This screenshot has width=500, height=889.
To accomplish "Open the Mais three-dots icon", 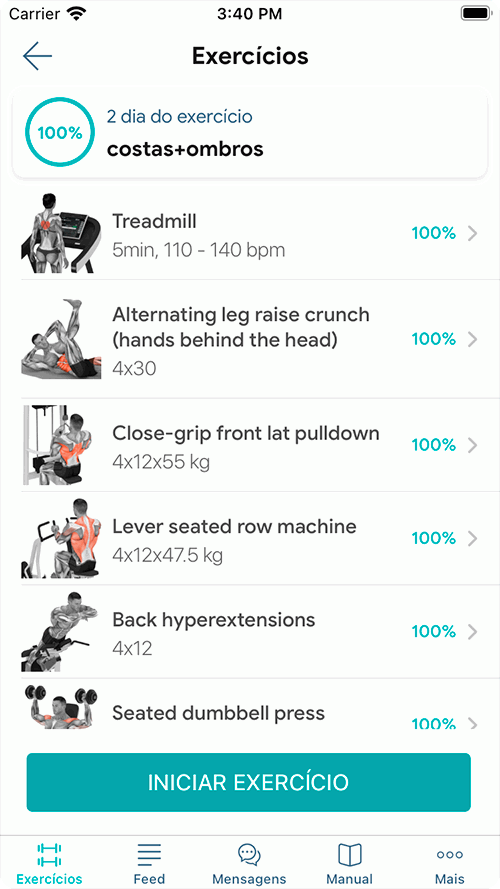I will tap(450, 854).
